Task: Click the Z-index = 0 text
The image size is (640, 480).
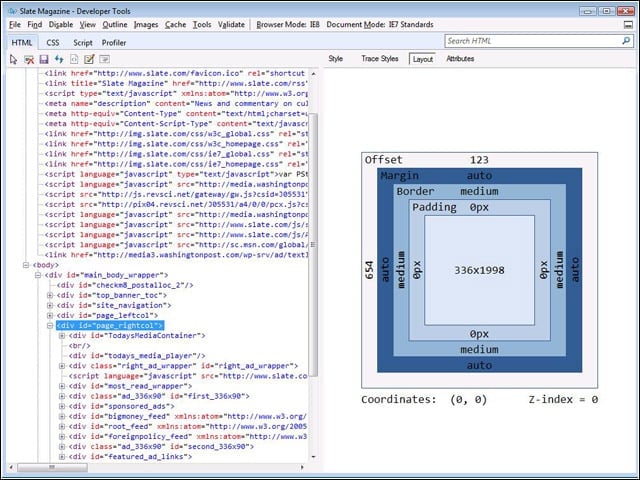Action: click(x=563, y=400)
